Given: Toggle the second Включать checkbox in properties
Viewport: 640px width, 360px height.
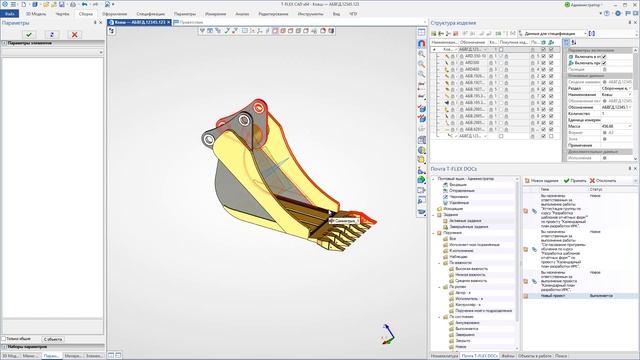Looking at the screenshot, I should pos(604,63).
